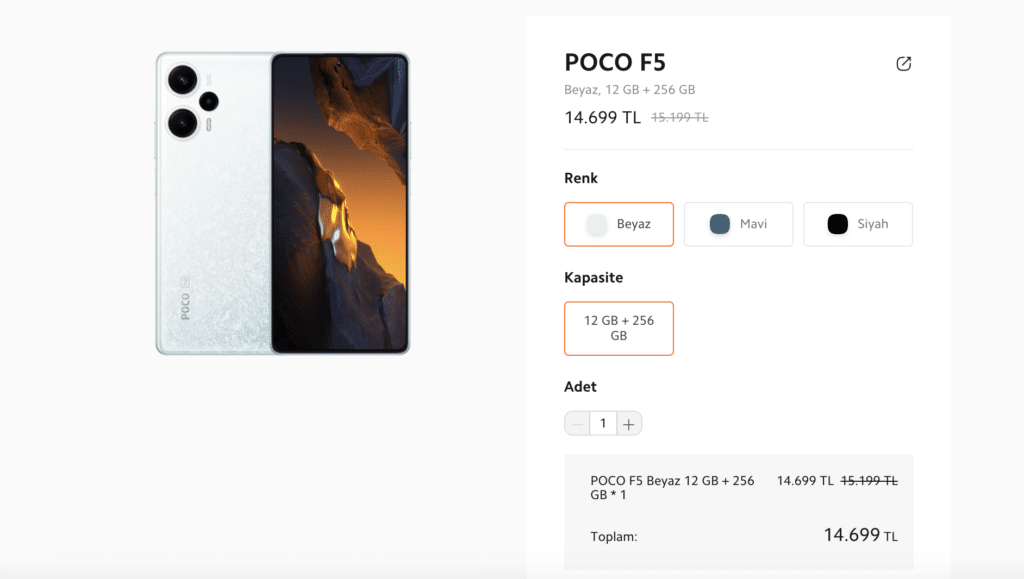Select the Beyaz color option
1024x579 pixels.
(x=618, y=224)
